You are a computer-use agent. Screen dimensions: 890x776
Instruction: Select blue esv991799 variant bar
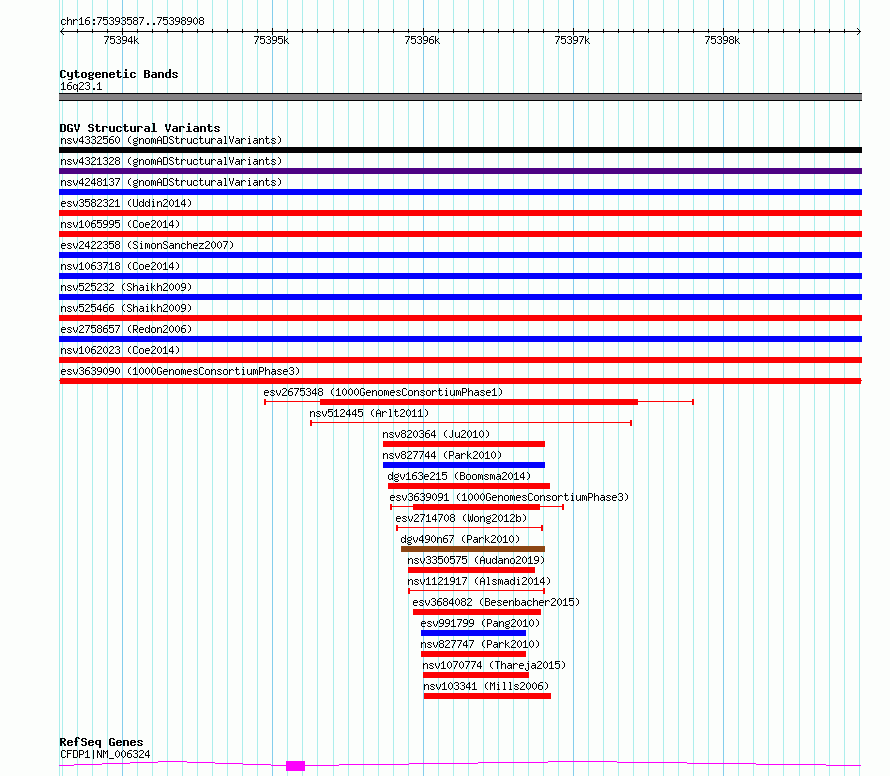point(473,633)
